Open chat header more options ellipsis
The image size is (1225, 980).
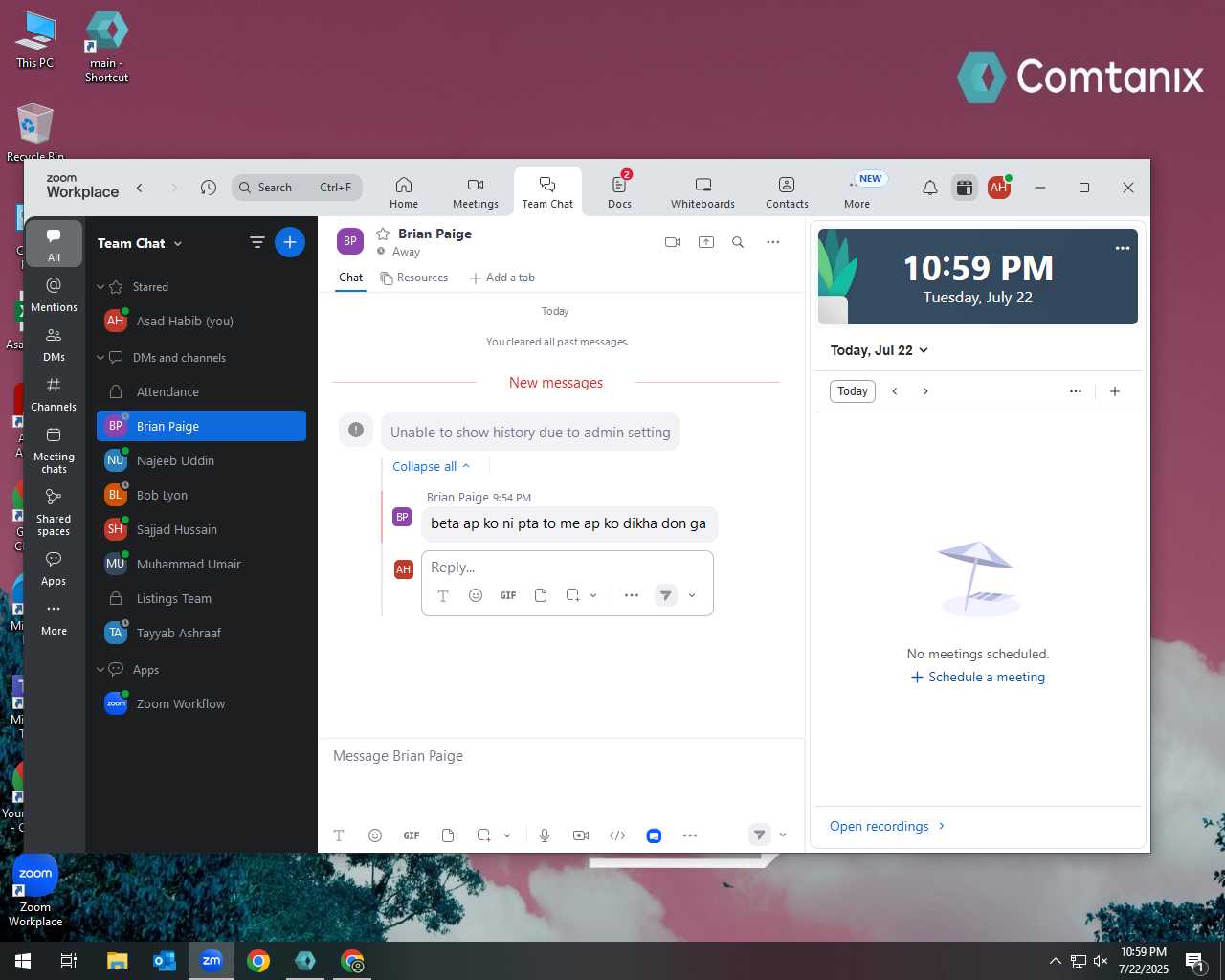tap(772, 242)
